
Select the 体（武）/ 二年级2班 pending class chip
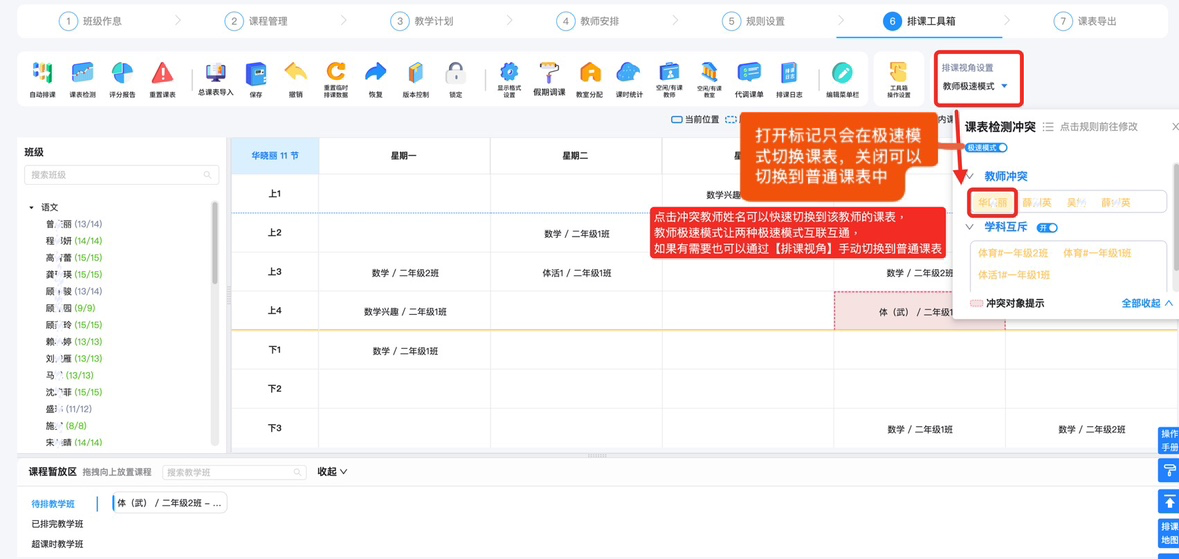pos(169,503)
